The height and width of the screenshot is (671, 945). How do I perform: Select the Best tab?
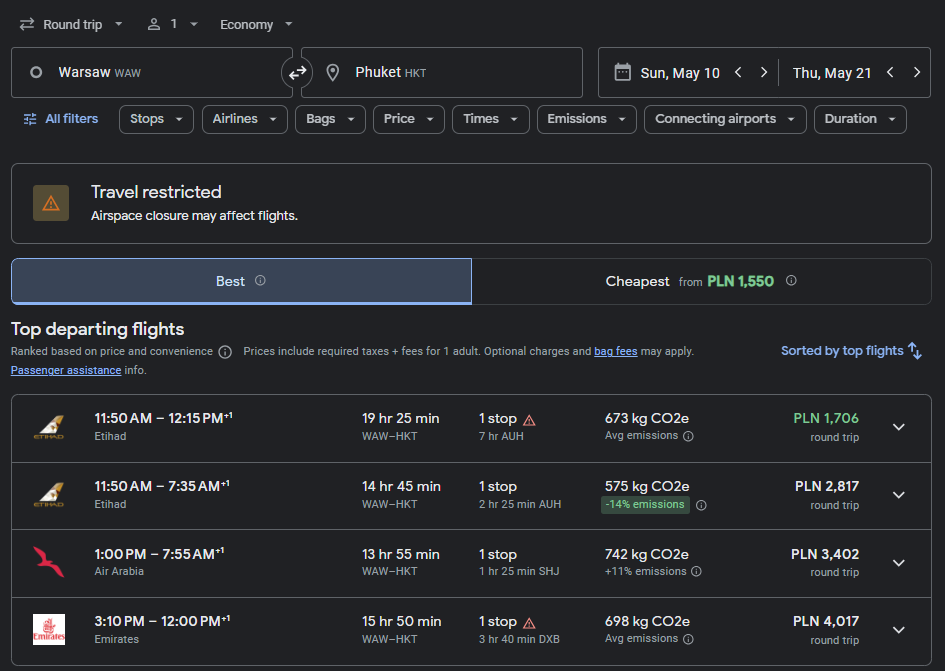pyautogui.click(x=241, y=282)
